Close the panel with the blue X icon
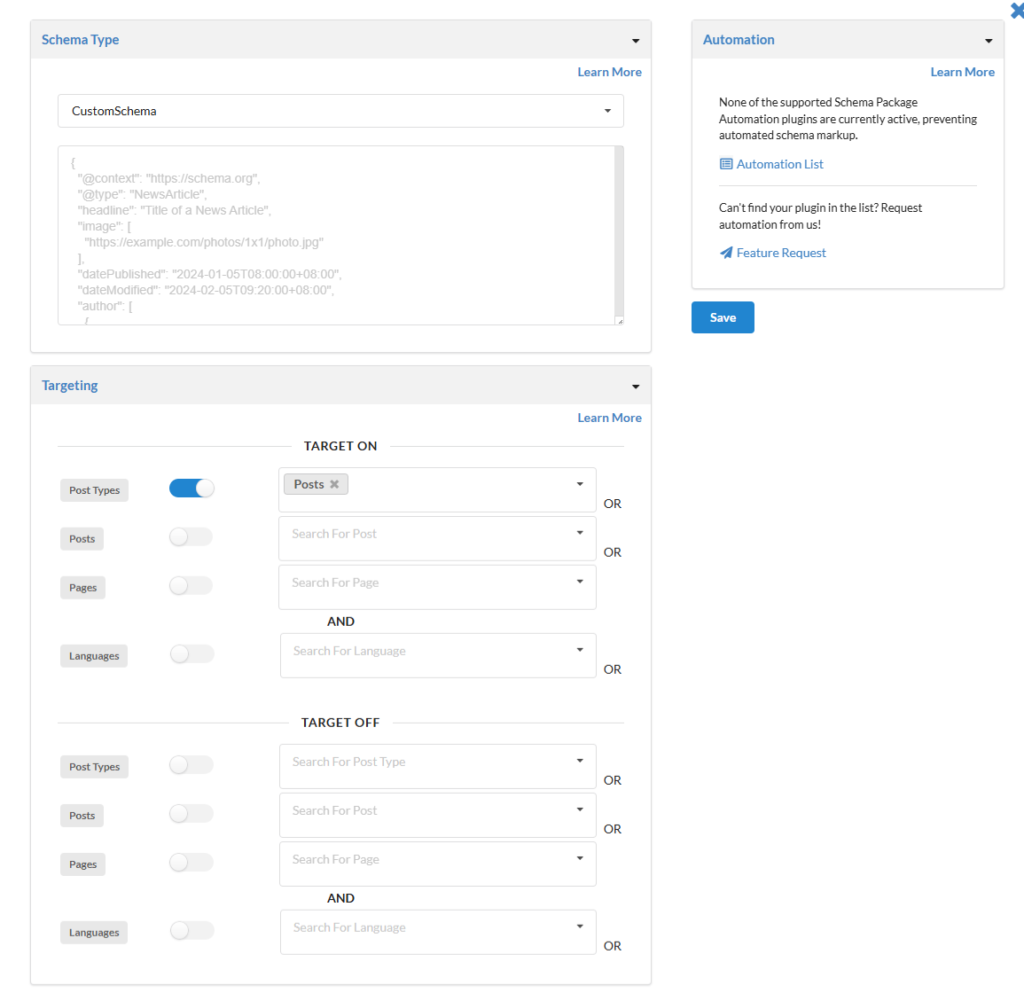The width and height of the screenshot is (1024, 993). point(1017,10)
